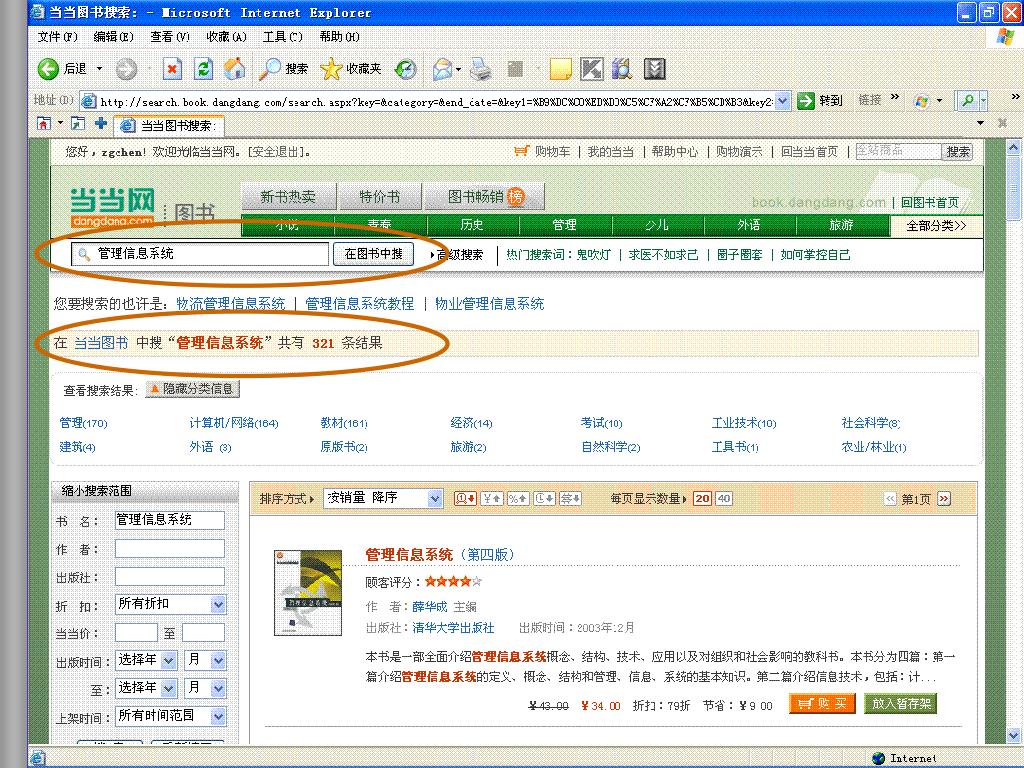Open the 查看(V) menu
This screenshot has height=768, width=1024.
pyautogui.click(x=170, y=37)
